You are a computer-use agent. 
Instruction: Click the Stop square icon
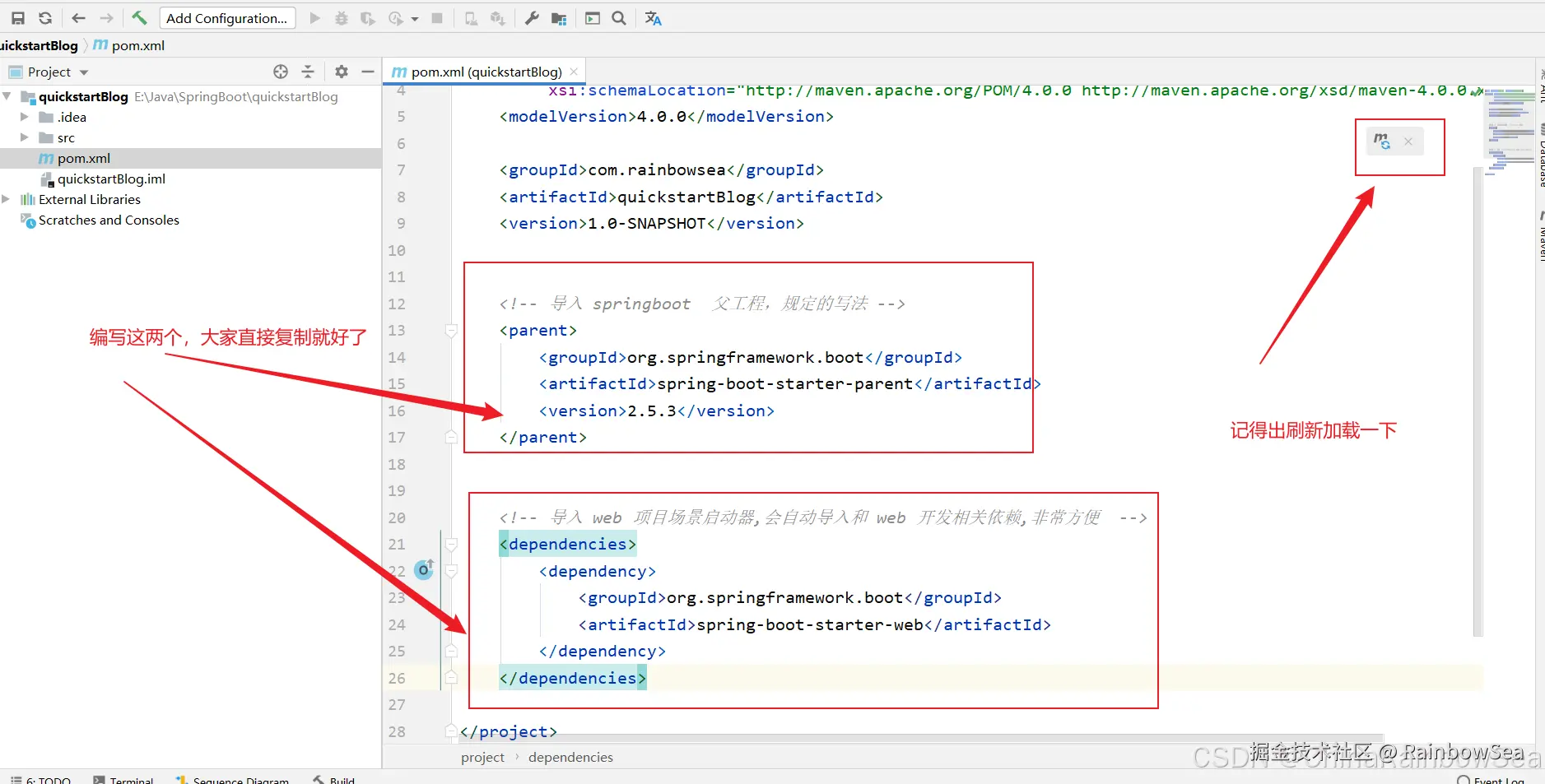437,18
